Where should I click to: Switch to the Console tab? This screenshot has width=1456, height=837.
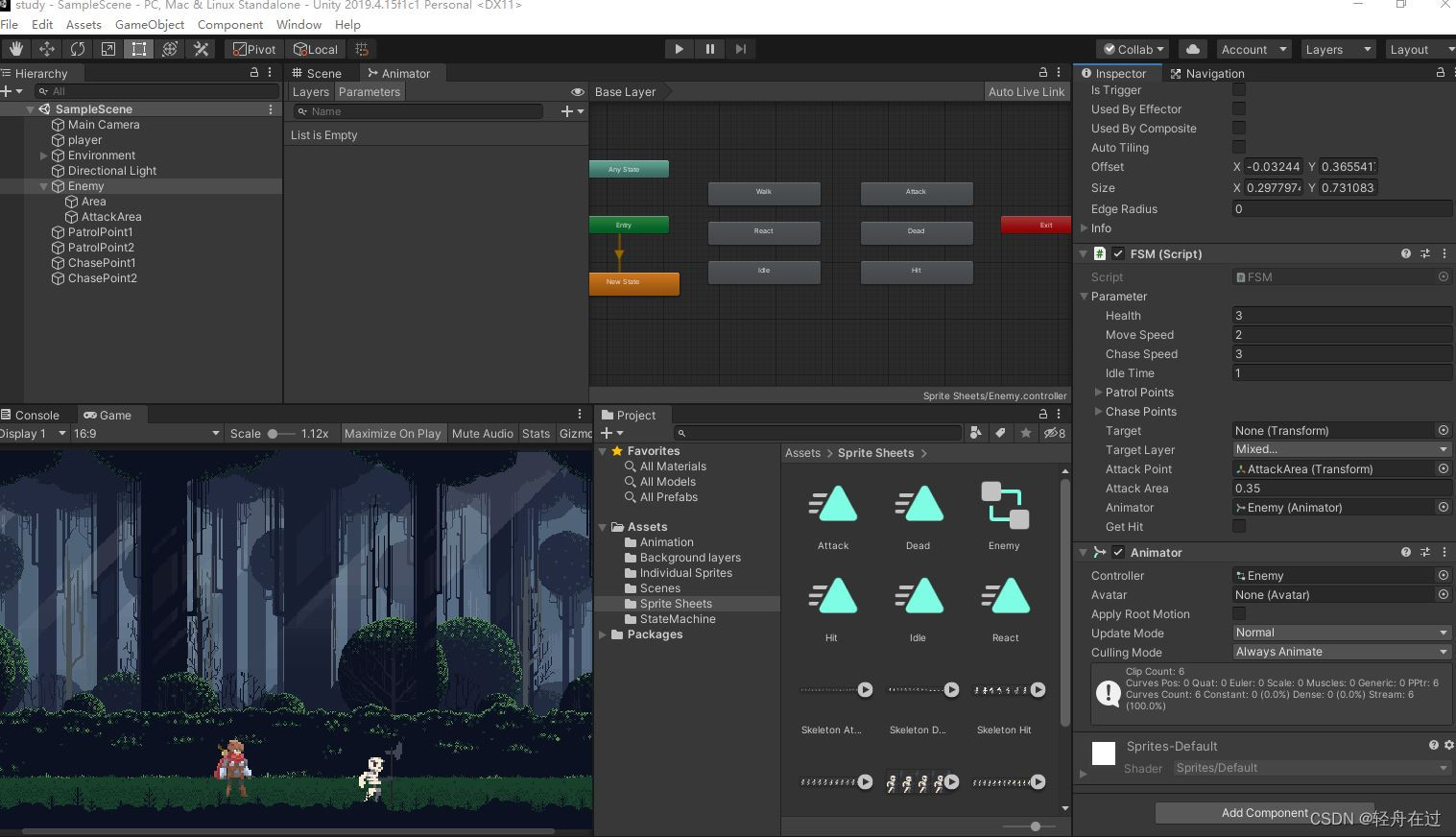[x=36, y=415]
